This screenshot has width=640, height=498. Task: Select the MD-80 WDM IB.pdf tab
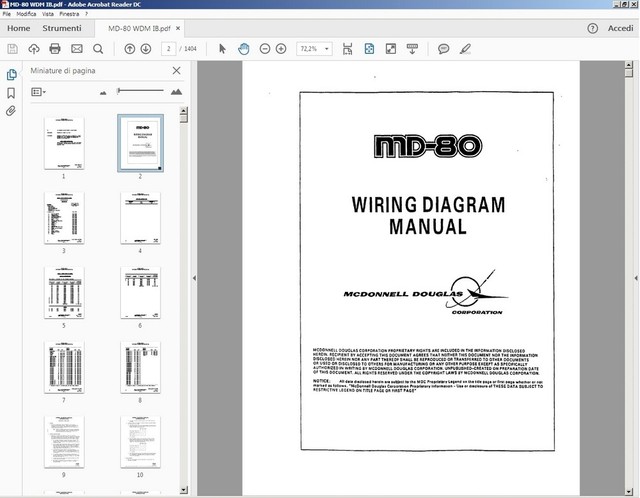tap(139, 29)
